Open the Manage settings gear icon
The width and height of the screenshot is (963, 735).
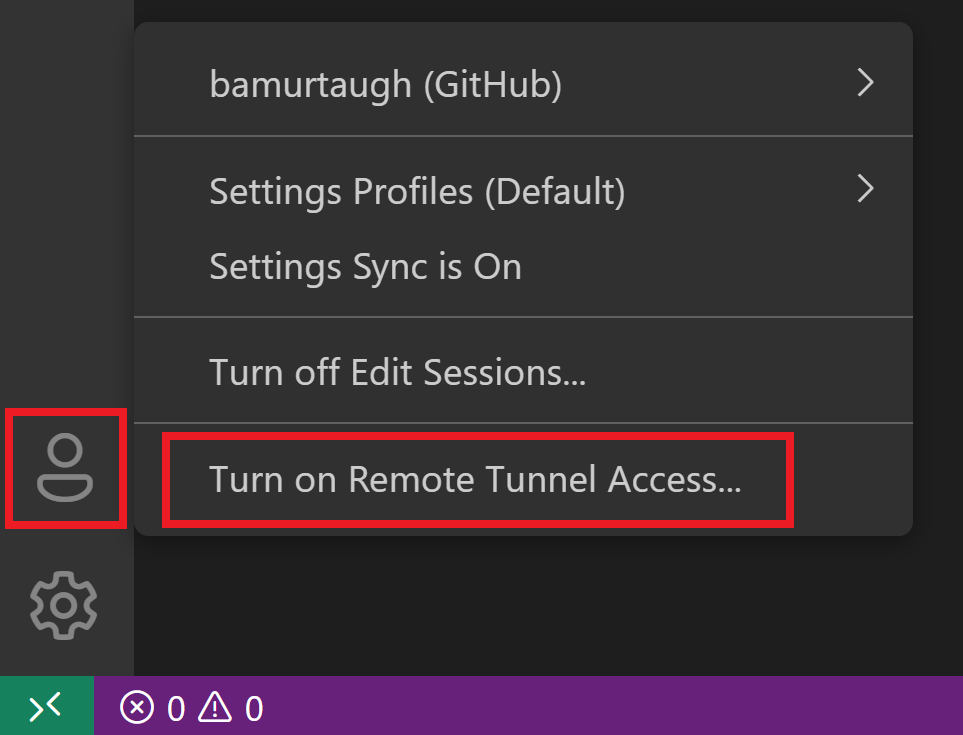point(63,604)
